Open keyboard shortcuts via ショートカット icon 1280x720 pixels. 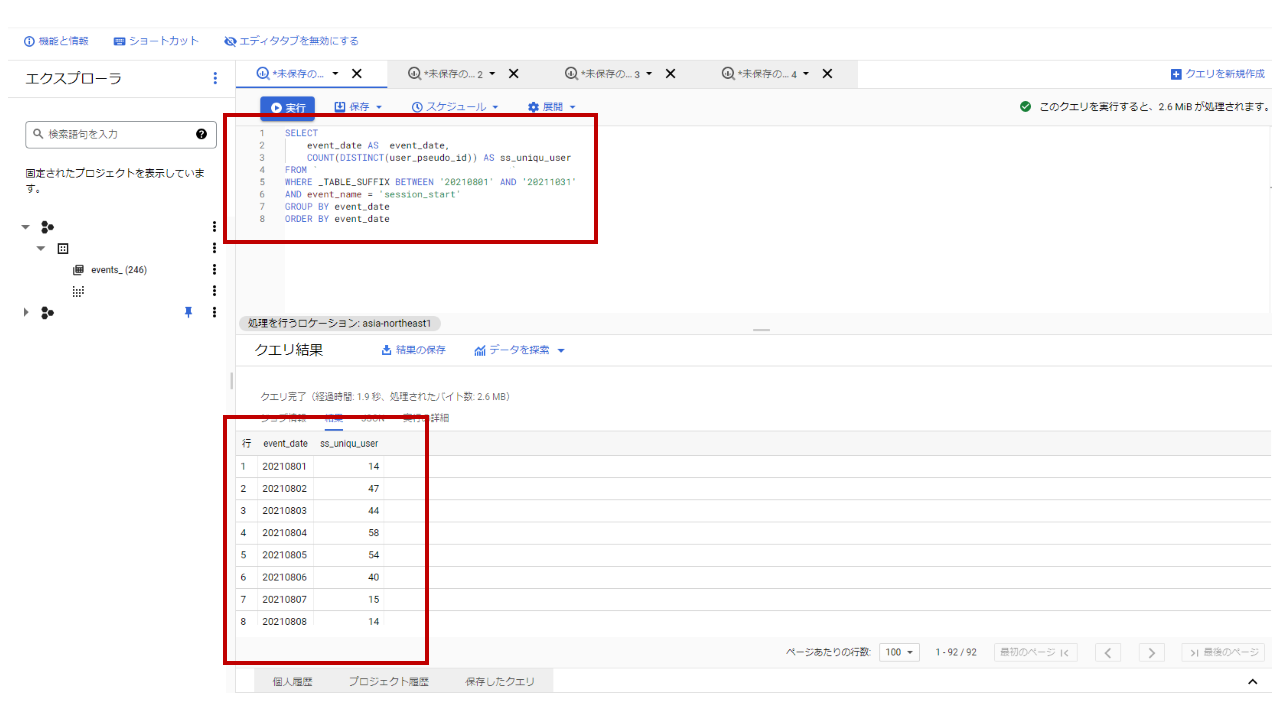tap(118, 40)
